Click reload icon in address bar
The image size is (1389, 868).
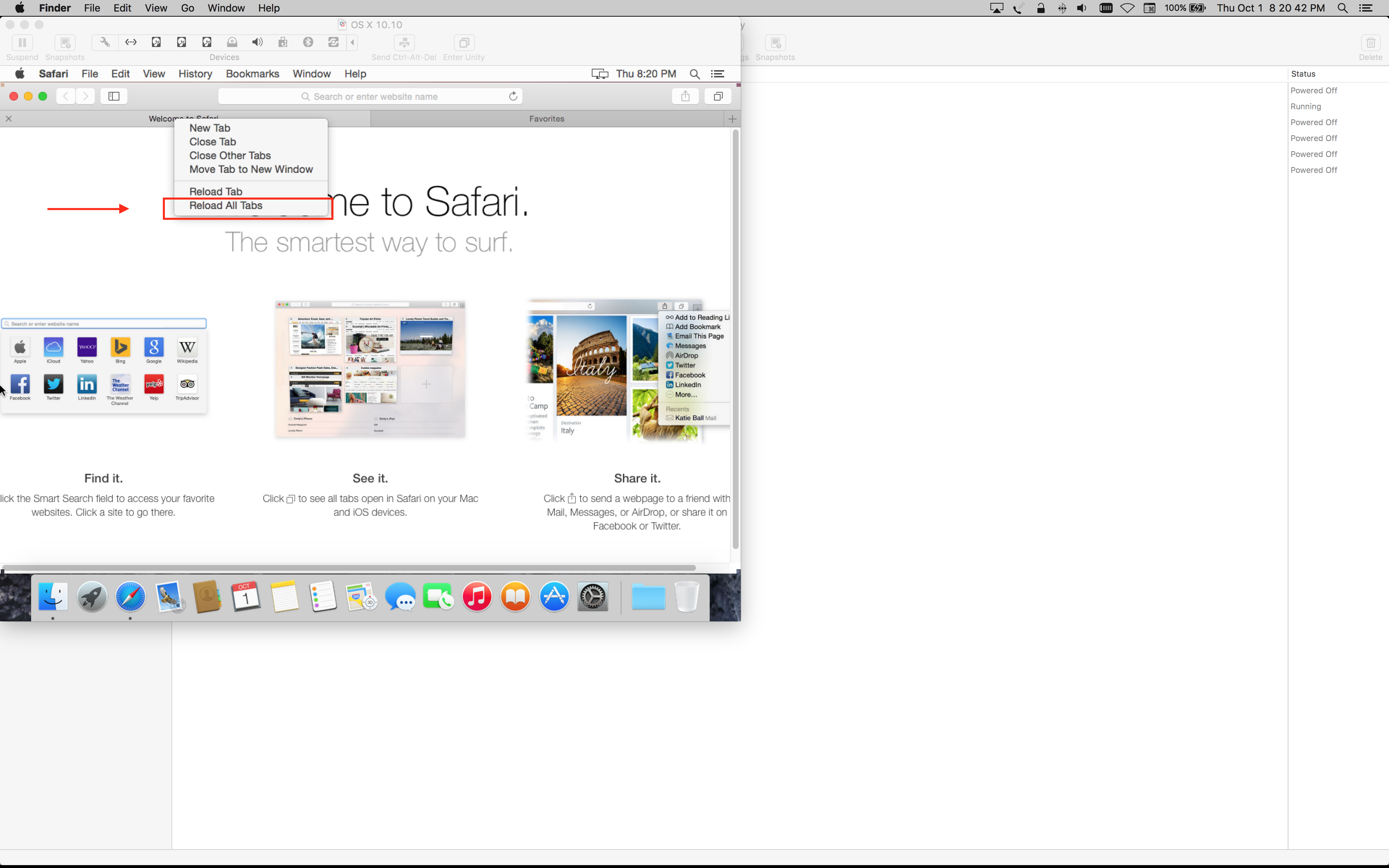pyautogui.click(x=513, y=97)
